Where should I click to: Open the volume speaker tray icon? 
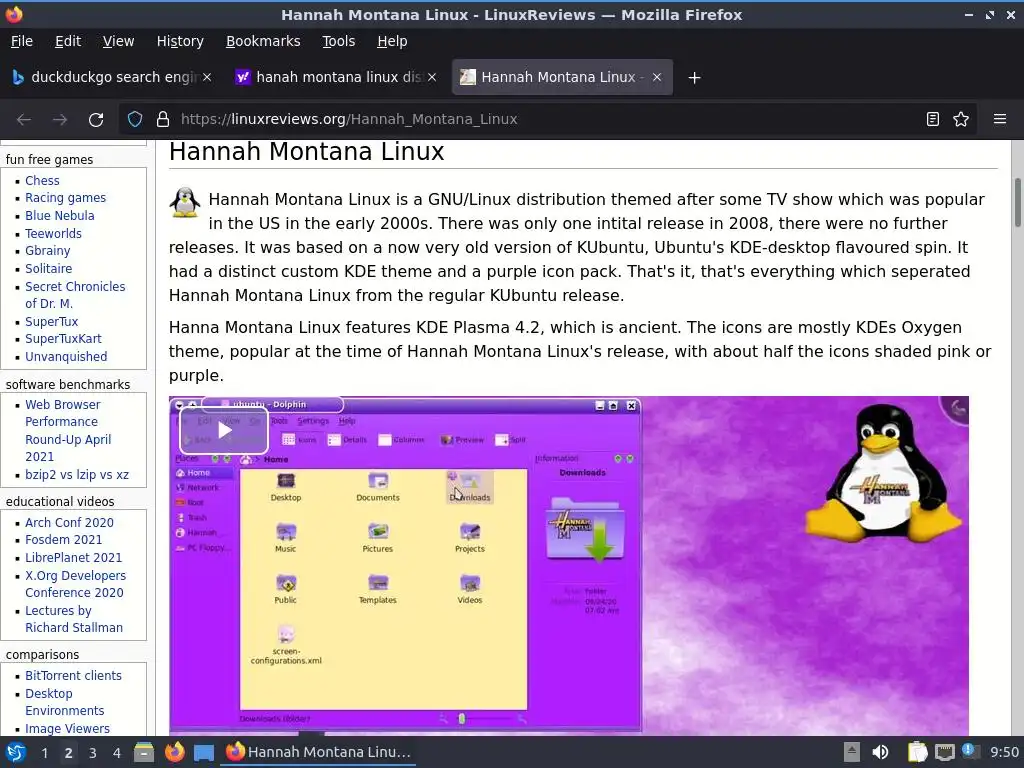tap(880, 752)
